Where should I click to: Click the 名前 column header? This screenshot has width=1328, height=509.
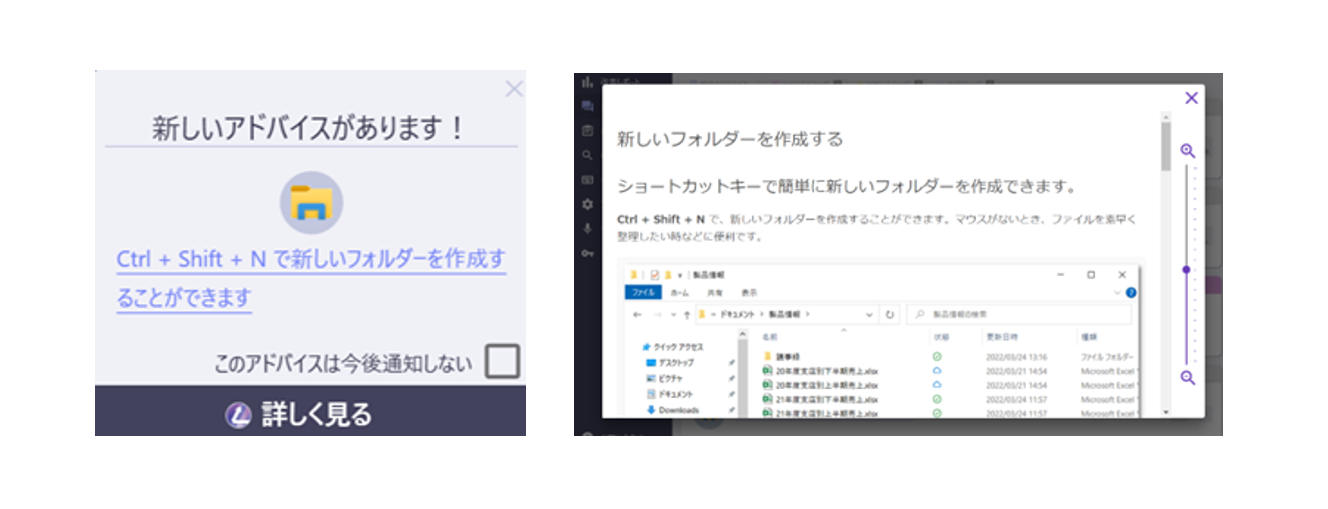[x=770, y=337]
